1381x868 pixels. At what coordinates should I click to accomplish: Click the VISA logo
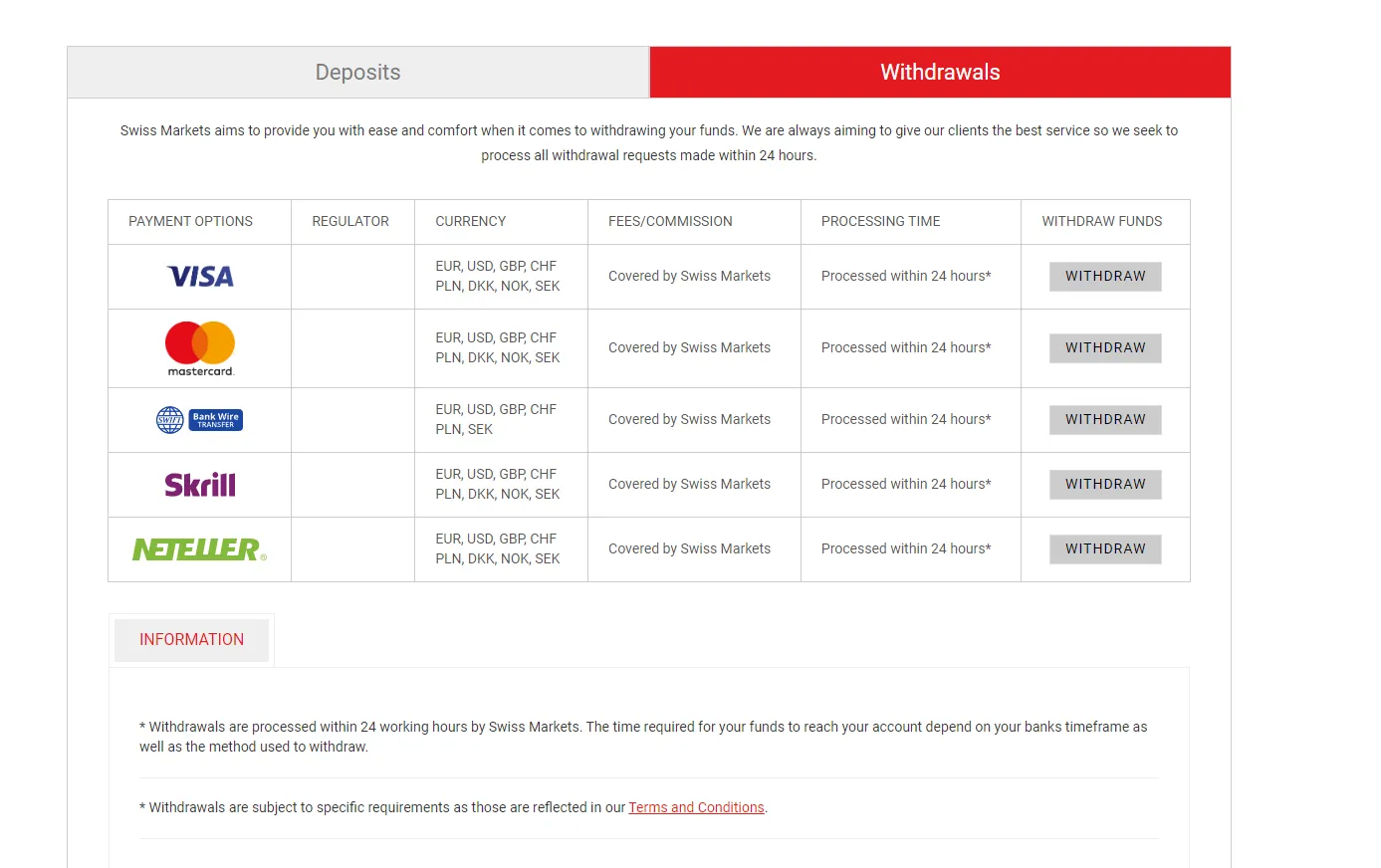point(200,277)
